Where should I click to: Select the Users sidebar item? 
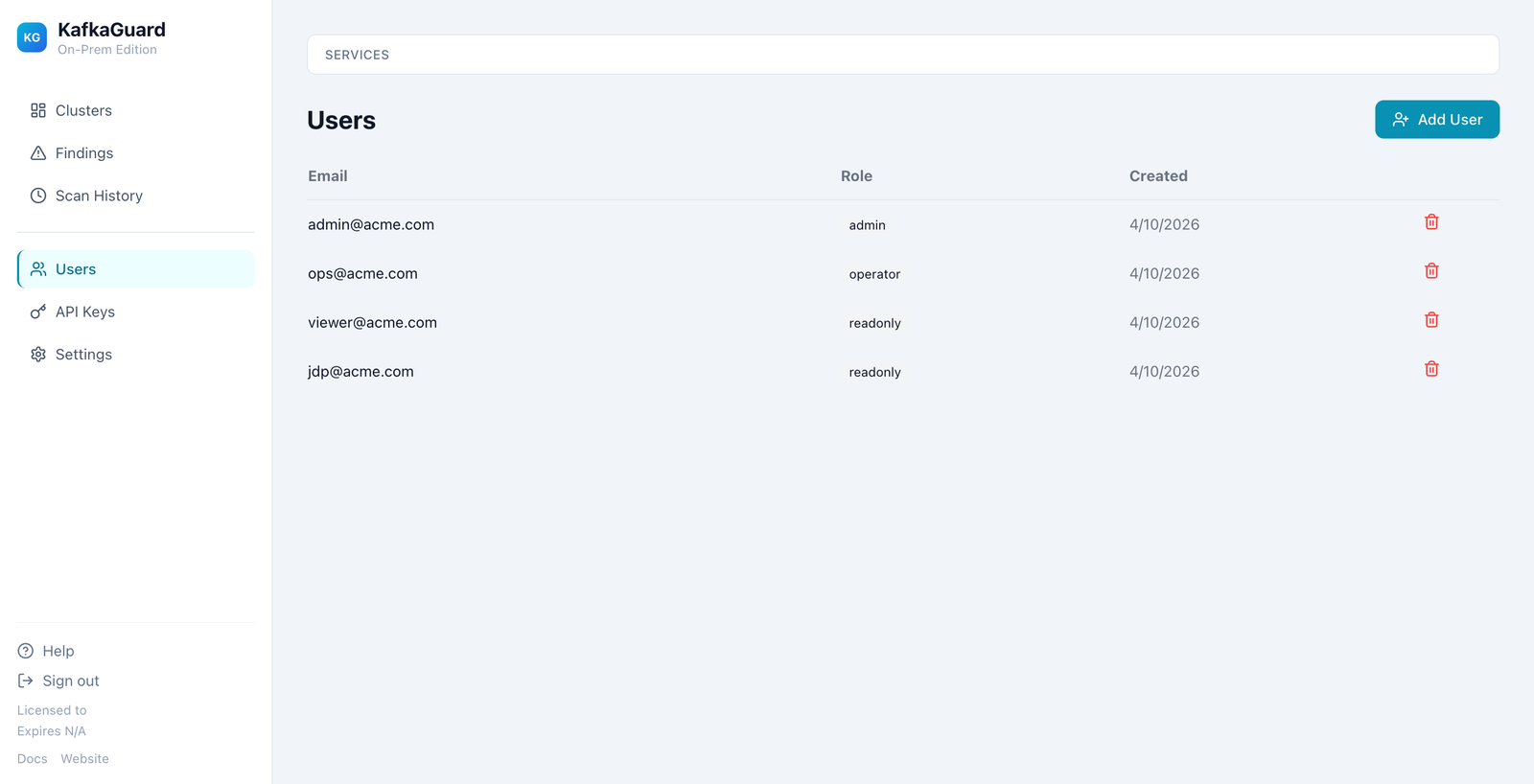click(x=76, y=269)
